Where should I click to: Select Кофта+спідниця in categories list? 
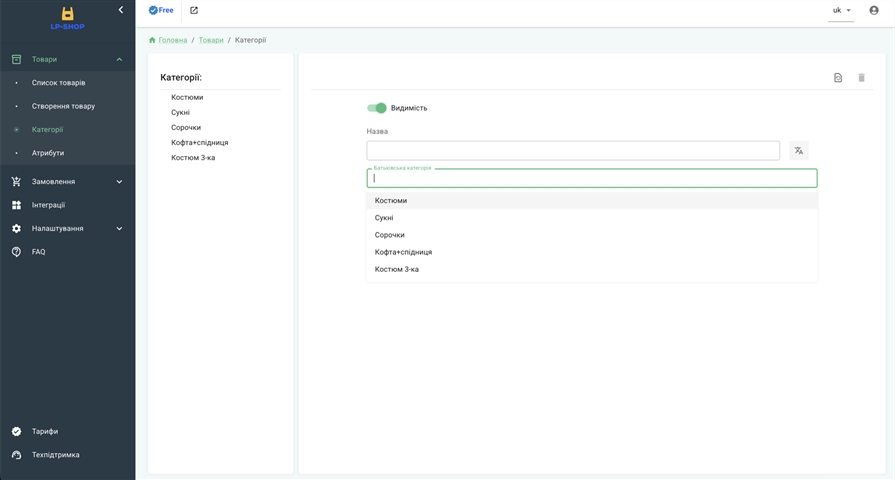coord(200,143)
